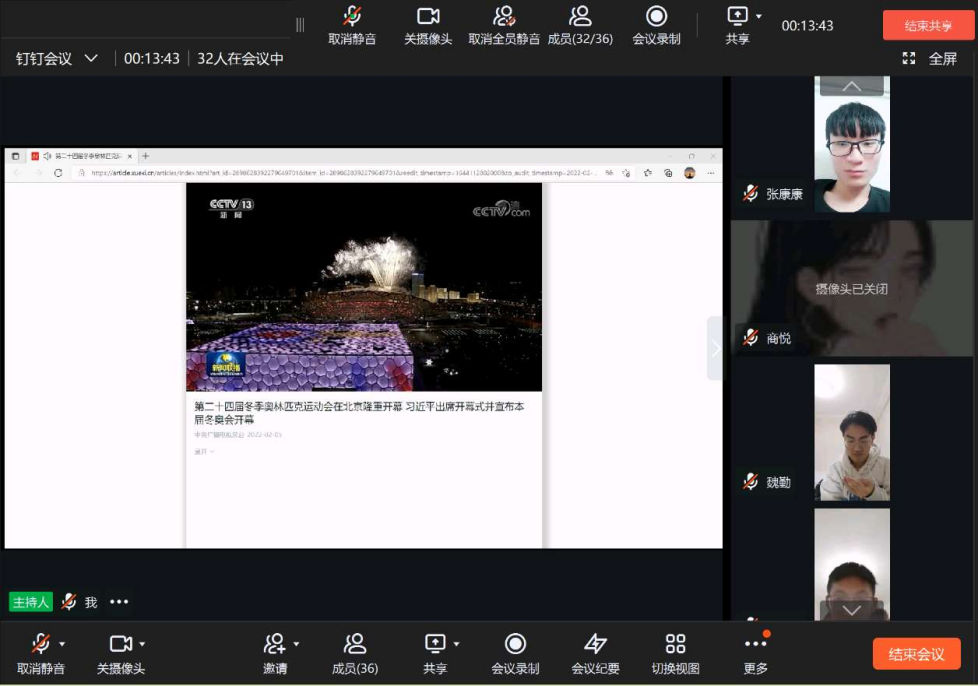Screen dimensions: 978x686
Task: Click 取消全员静音 in the top toolbar
Action: tap(504, 26)
